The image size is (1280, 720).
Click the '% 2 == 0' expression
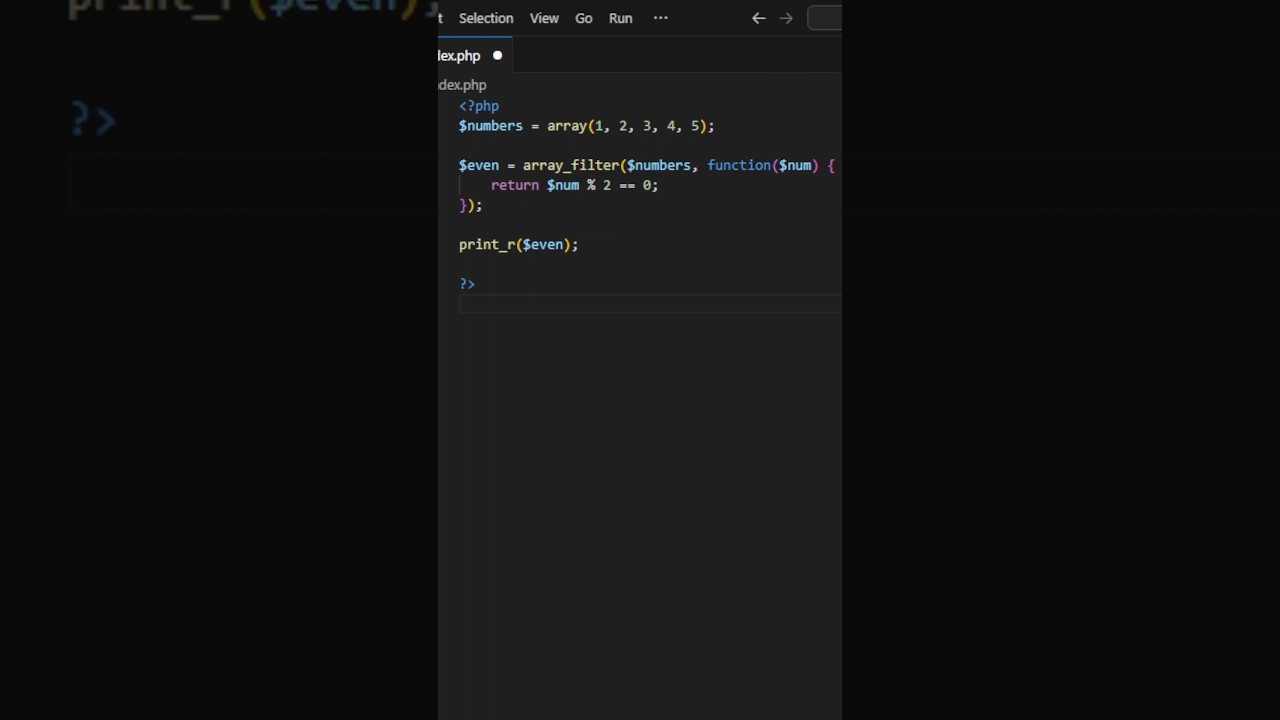tap(619, 185)
